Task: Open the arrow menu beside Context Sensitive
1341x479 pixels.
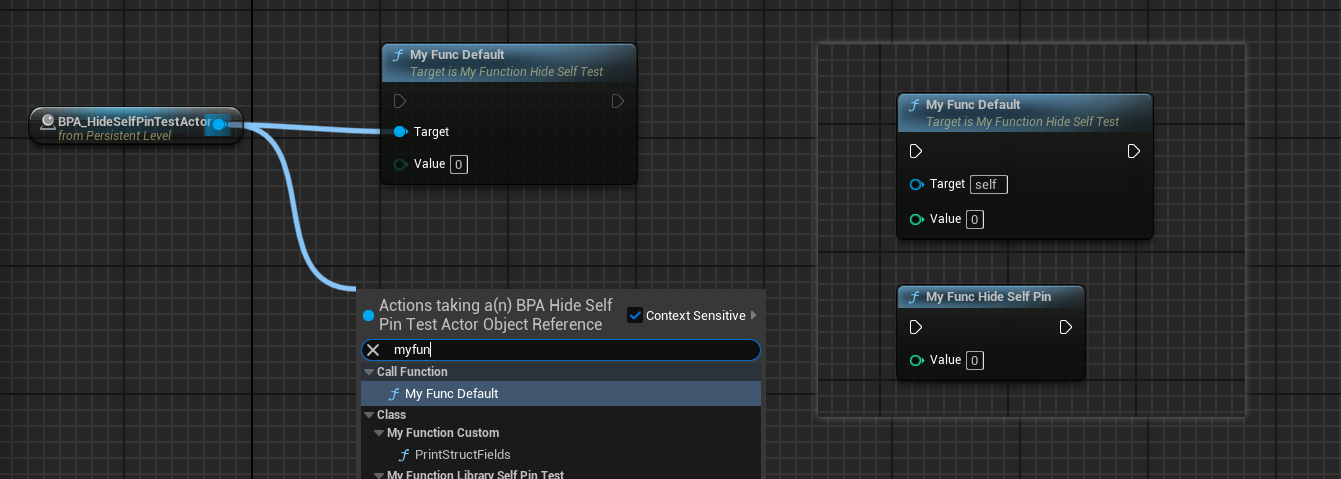Action: [x=754, y=316]
